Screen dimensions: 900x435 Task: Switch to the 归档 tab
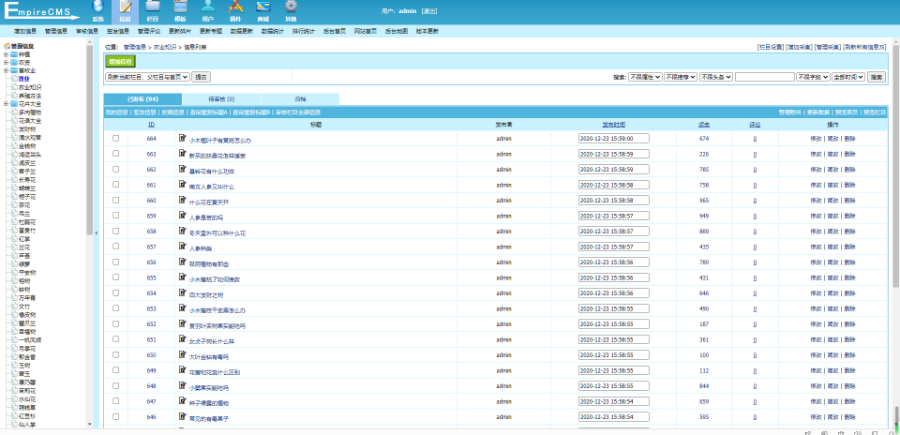(x=300, y=99)
